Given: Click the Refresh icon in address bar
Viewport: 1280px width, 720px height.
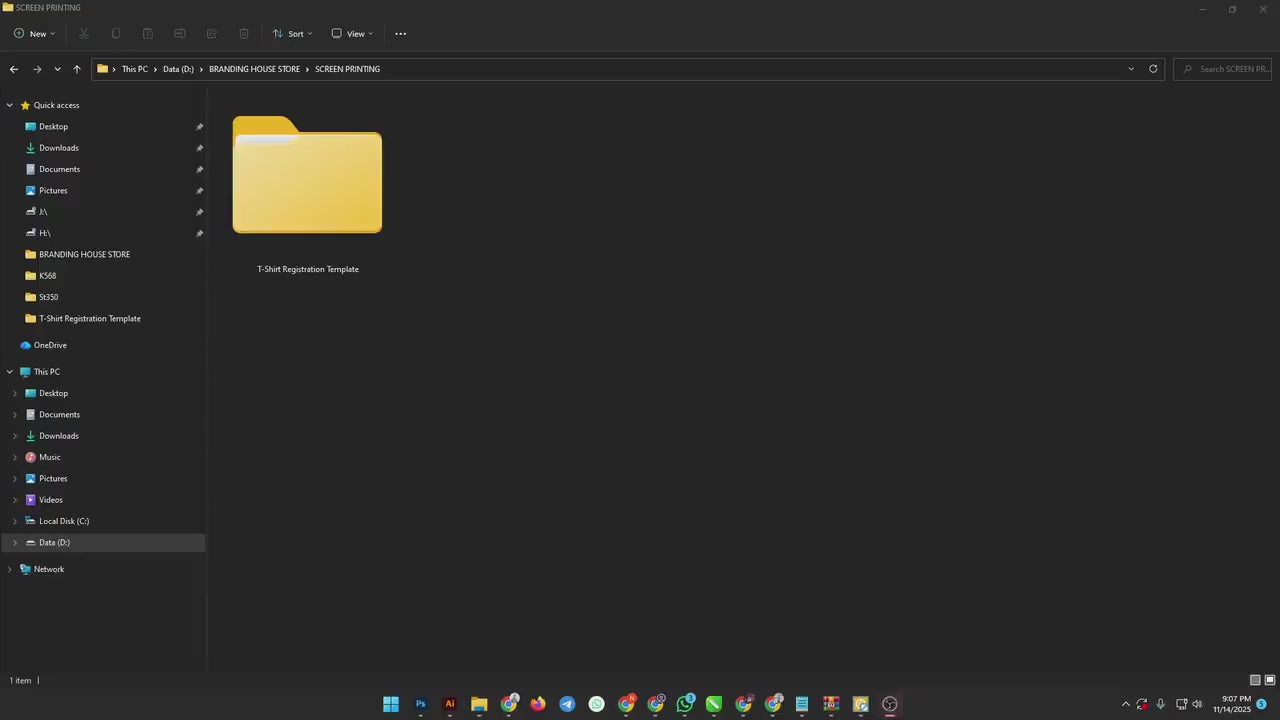Looking at the screenshot, I should 1153,69.
